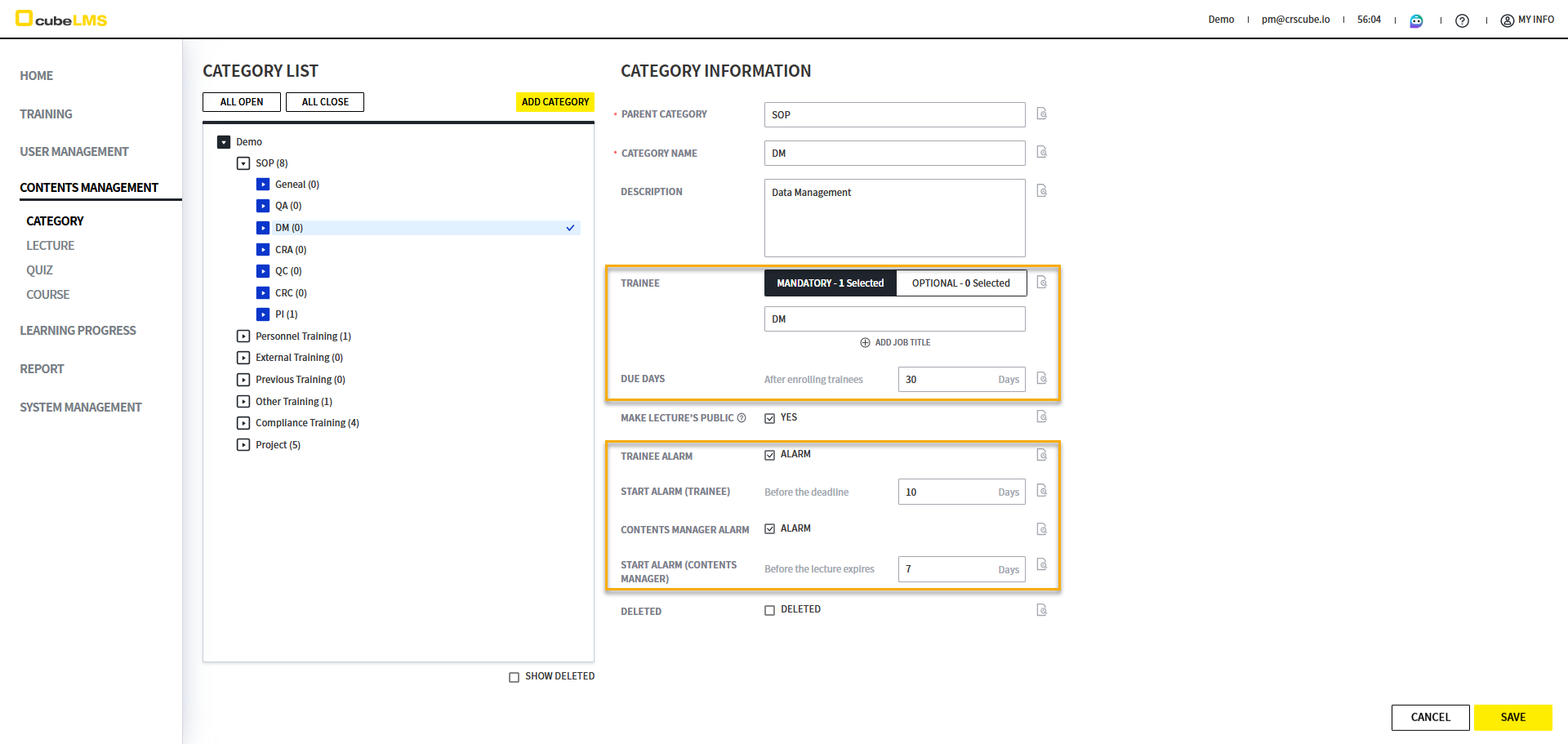Click the history icon in the Deleted row
Viewport: 1568px width, 744px height.
click(x=1041, y=610)
